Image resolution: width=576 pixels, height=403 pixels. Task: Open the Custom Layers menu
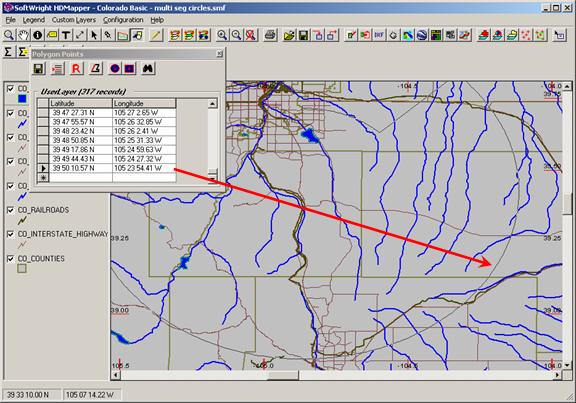pyautogui.click(x=74, y=20)
